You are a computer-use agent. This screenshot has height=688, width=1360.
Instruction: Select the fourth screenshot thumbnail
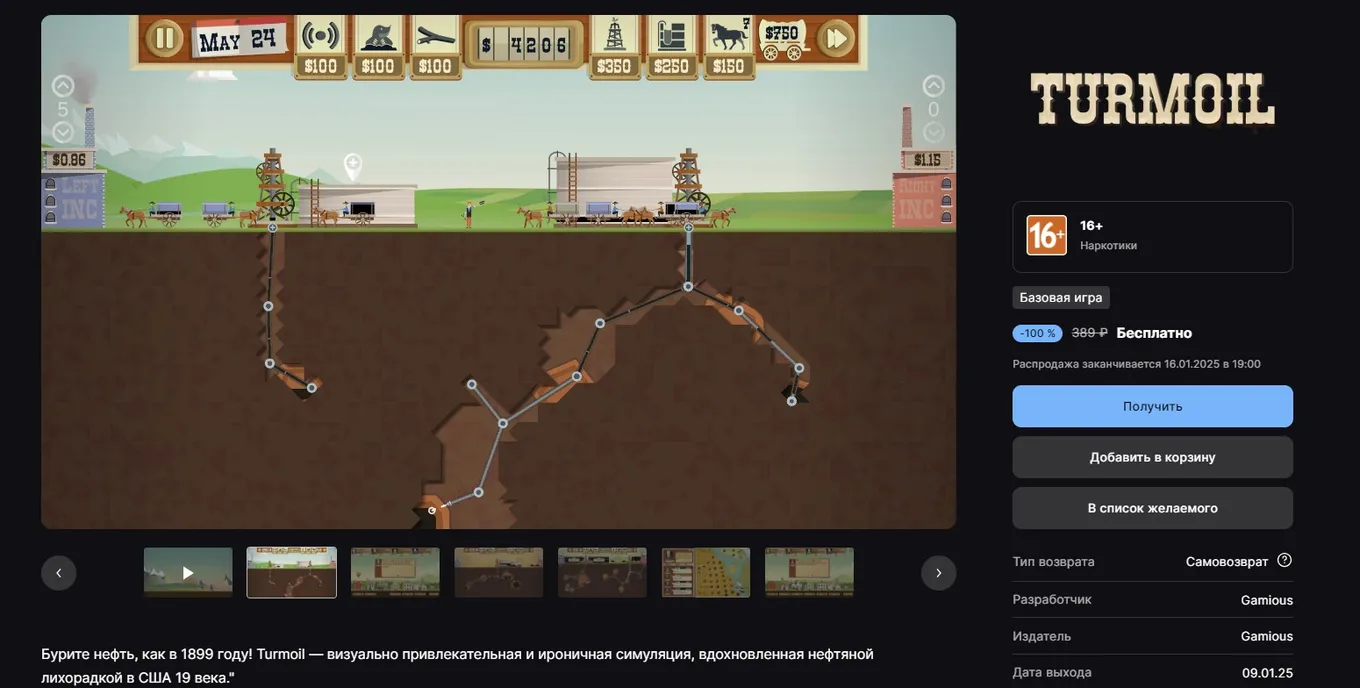[x=499, y=573]
